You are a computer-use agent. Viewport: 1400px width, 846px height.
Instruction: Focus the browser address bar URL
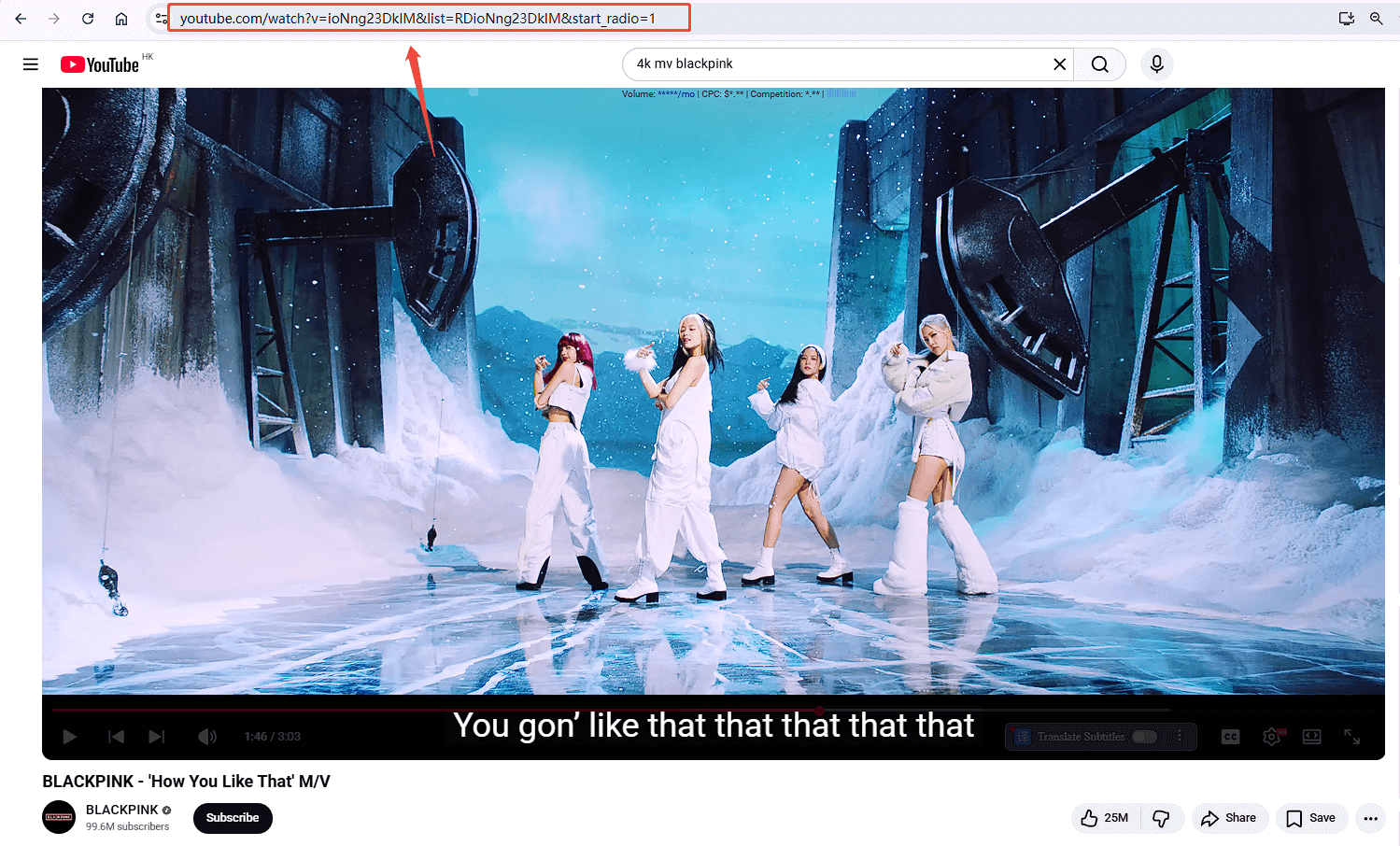click(417, 19)
